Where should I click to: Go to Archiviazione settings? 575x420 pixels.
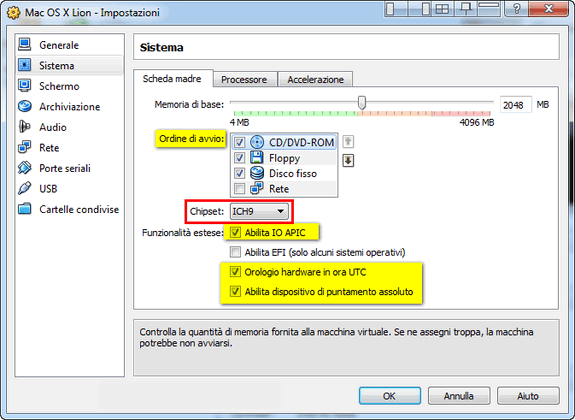click(70, 107)
